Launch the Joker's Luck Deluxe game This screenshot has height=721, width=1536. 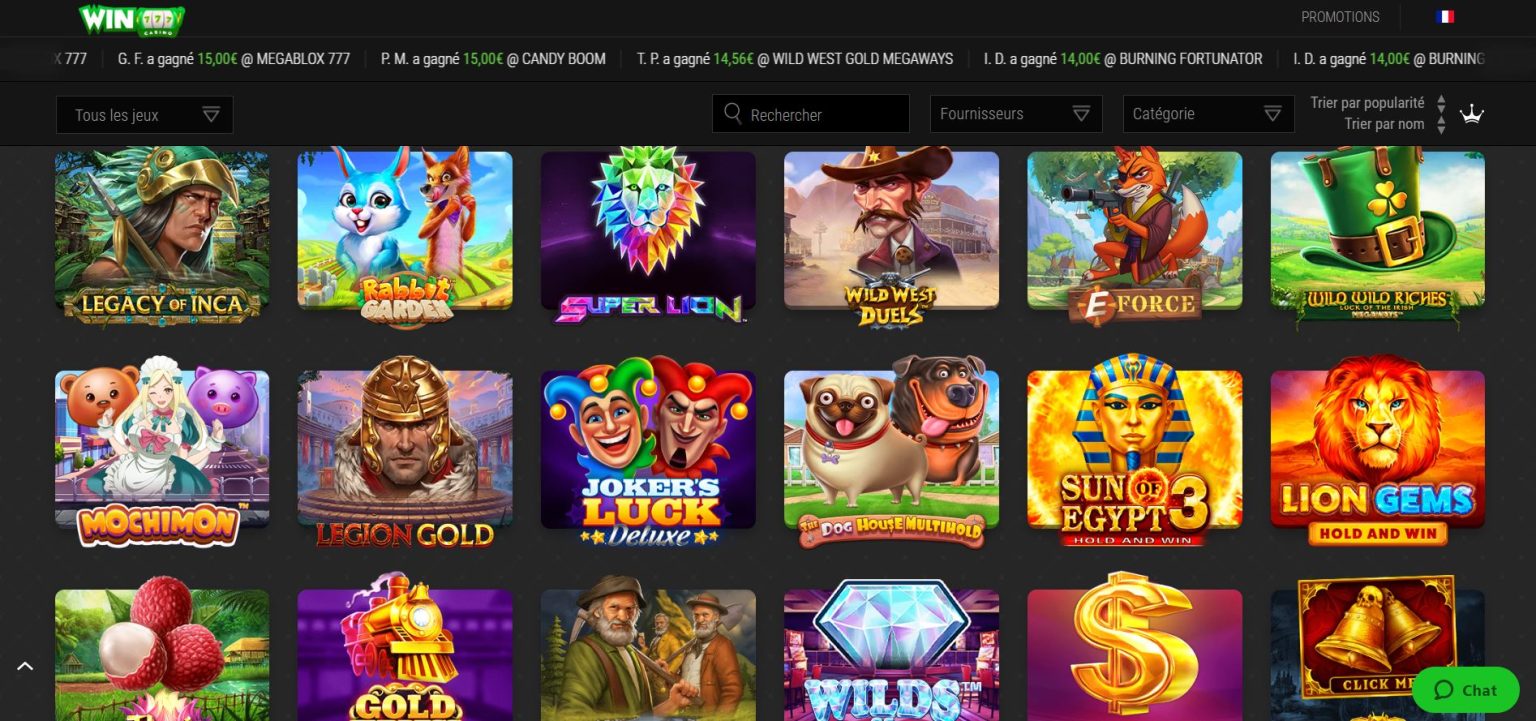(x=648, y=450)
